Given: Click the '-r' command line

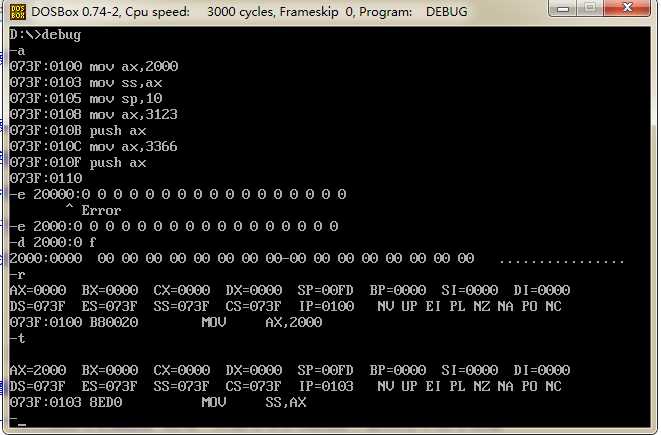Looking at the screenshot, I should point(17,275).
